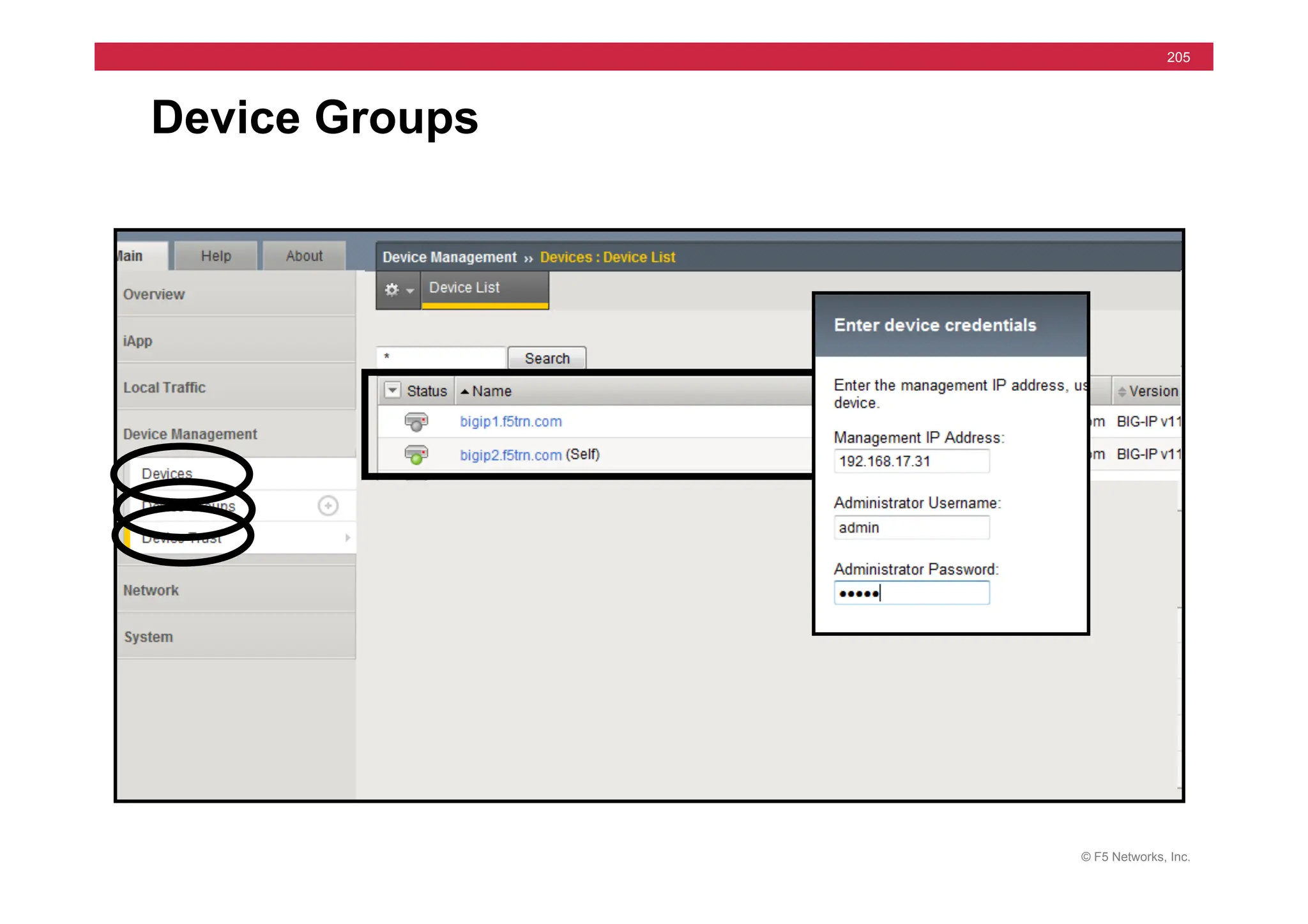Sort by the Version column
The height and width of the screenshot is (924, 1308).
pyautogui.click(x=1148, y=391)
